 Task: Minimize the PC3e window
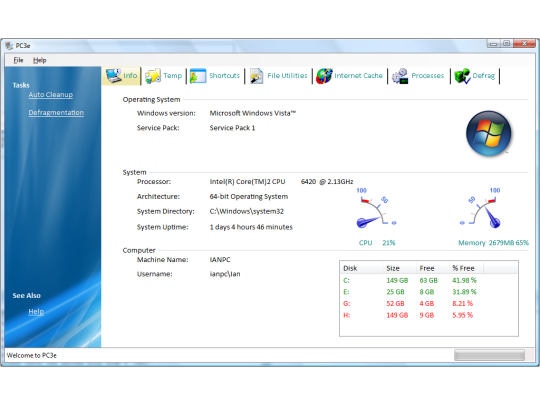click(494, 43)
